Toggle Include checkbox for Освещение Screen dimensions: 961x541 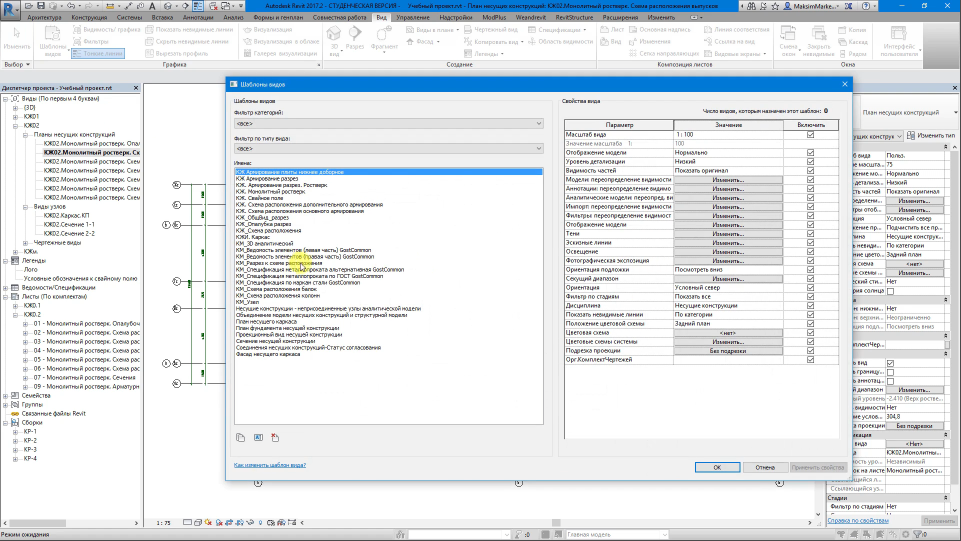coord(810,251)
